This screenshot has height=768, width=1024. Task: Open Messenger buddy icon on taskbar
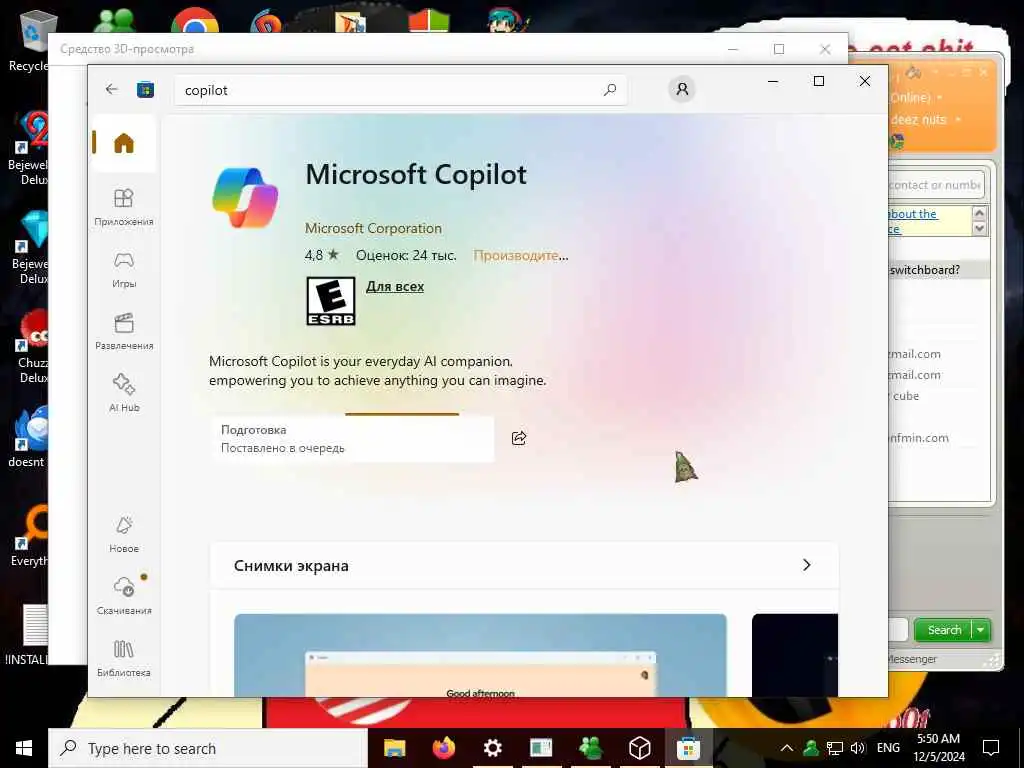tap(590, 748)
